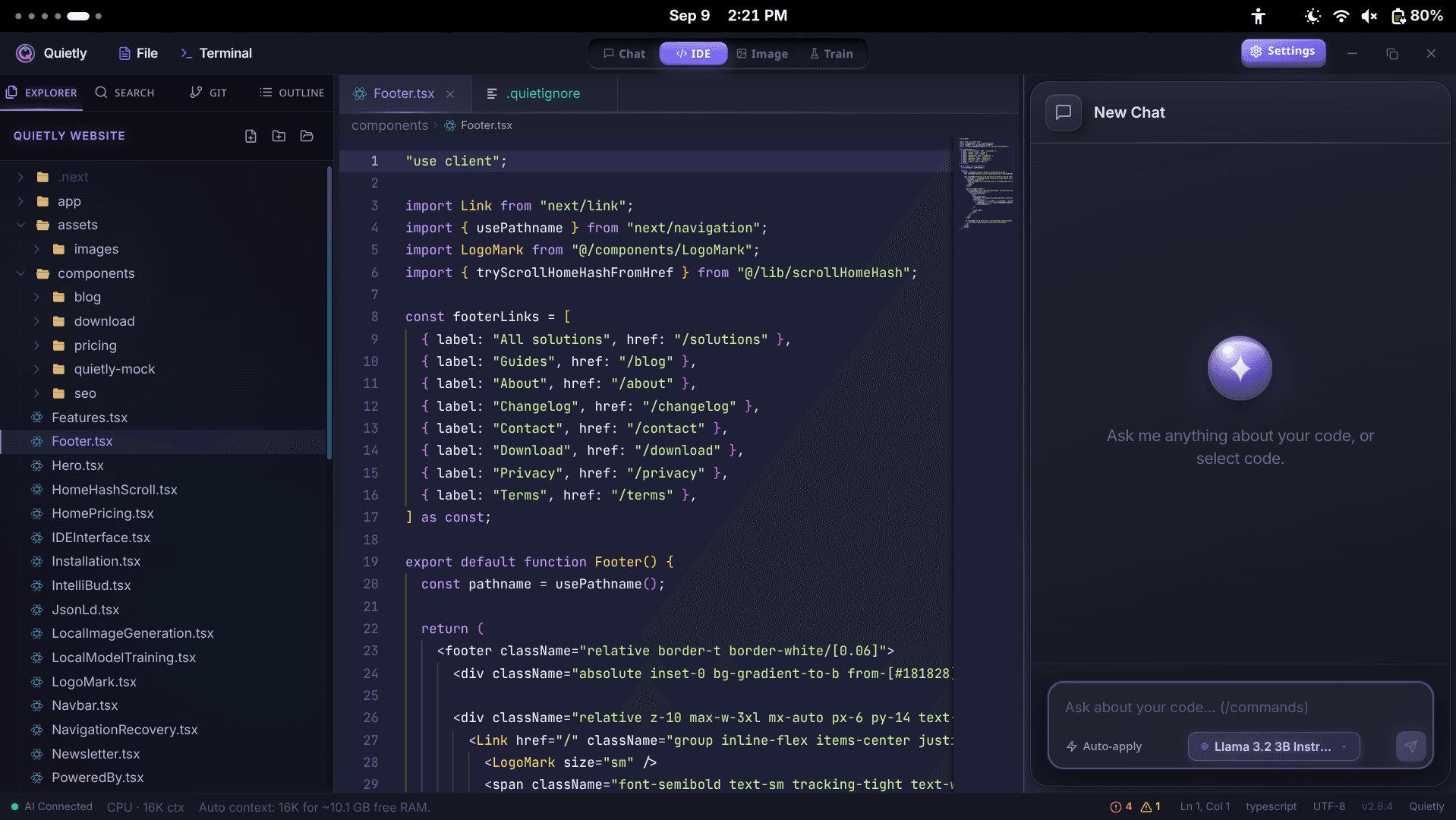Switch to Chat mode
This screenshot has height=820, width=1456.
[x=624, y=54]
